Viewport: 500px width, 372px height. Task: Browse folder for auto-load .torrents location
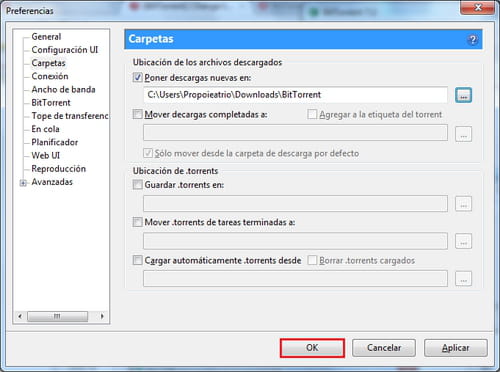point(463,279)
